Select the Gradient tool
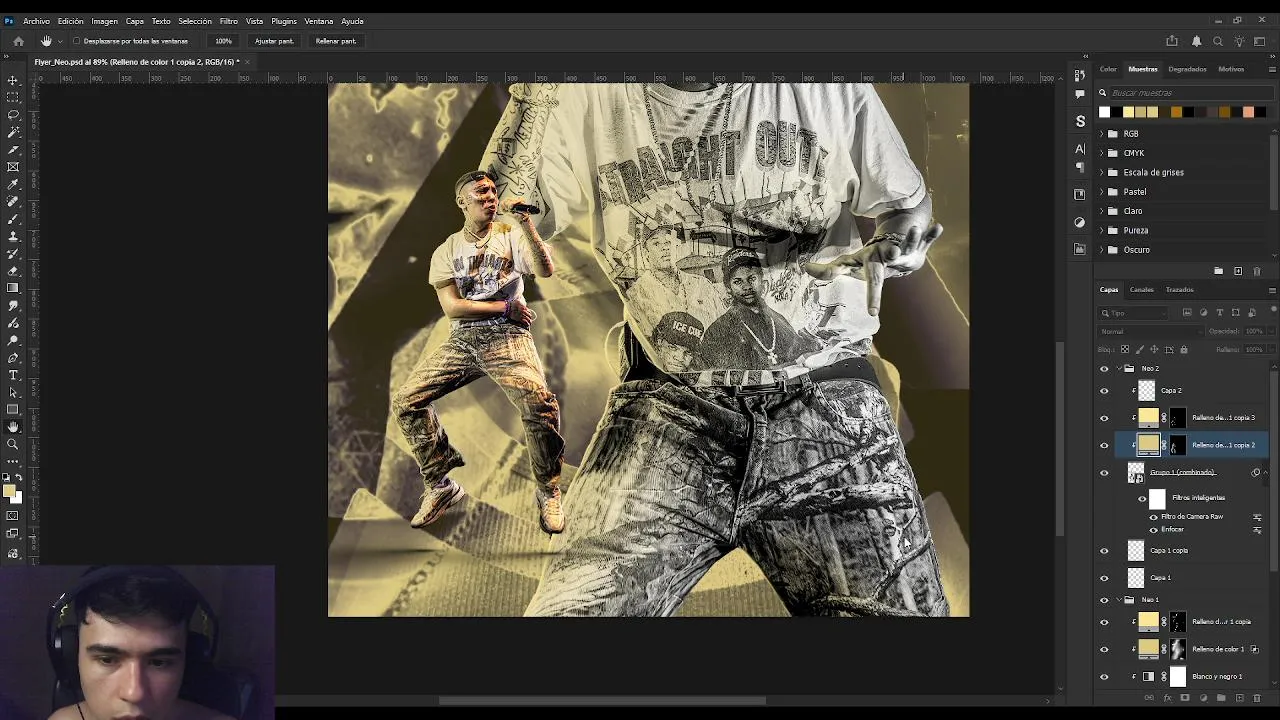The image size is (1280, 720). click(x=13, y=288)
